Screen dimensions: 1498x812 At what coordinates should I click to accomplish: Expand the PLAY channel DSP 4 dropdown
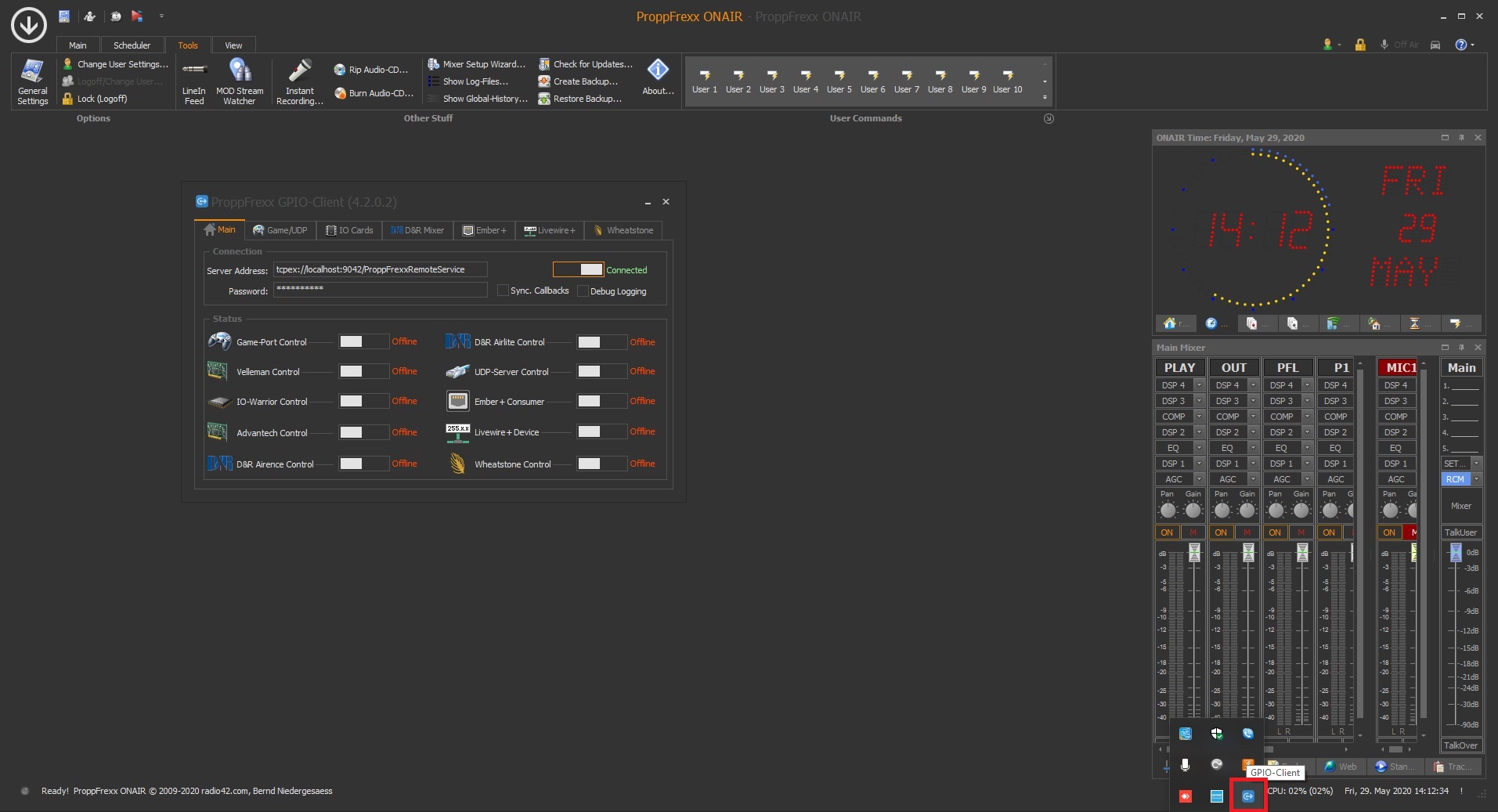[1199, 385]
